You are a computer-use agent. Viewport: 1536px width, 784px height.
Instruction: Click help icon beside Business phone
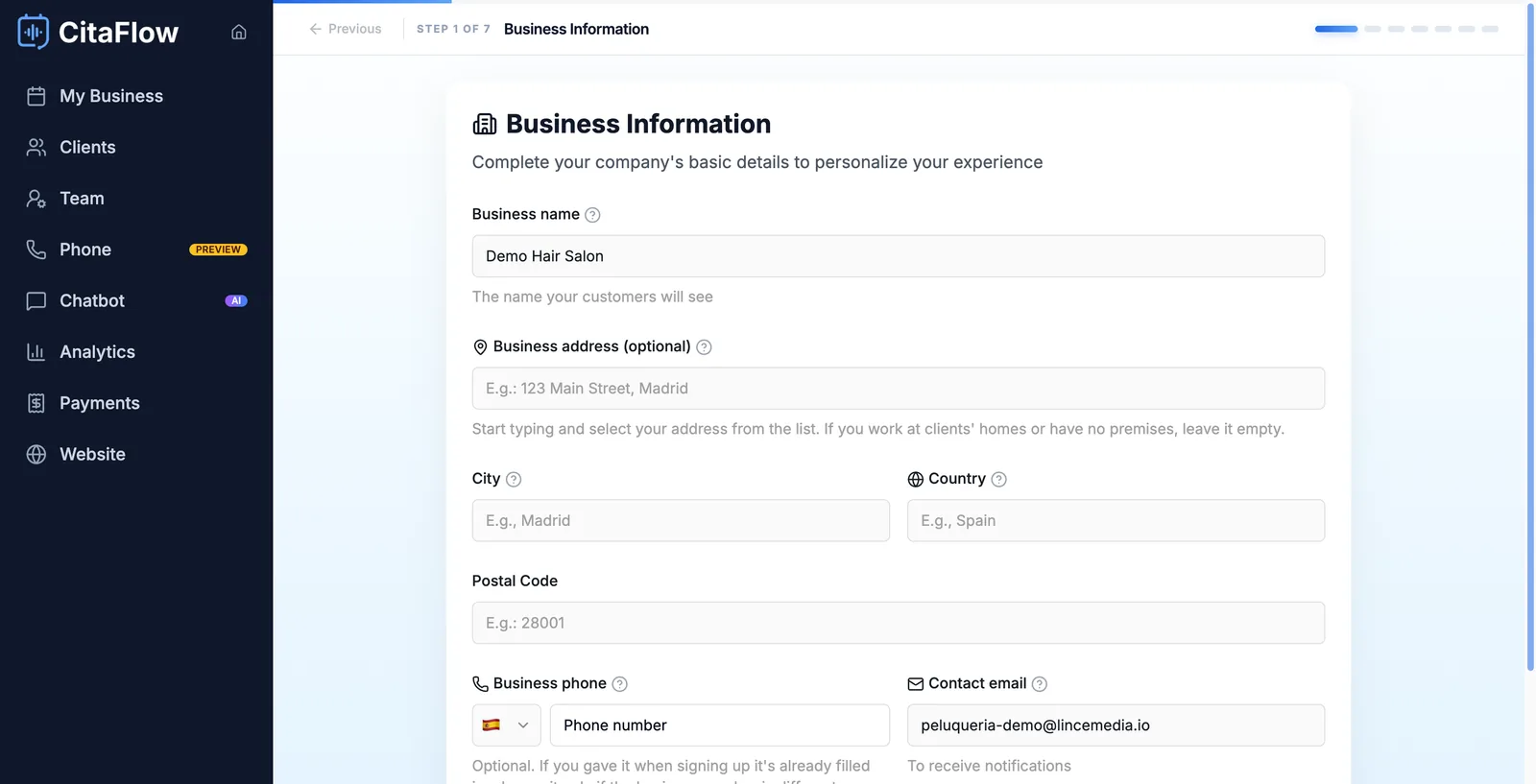point(619,684)
